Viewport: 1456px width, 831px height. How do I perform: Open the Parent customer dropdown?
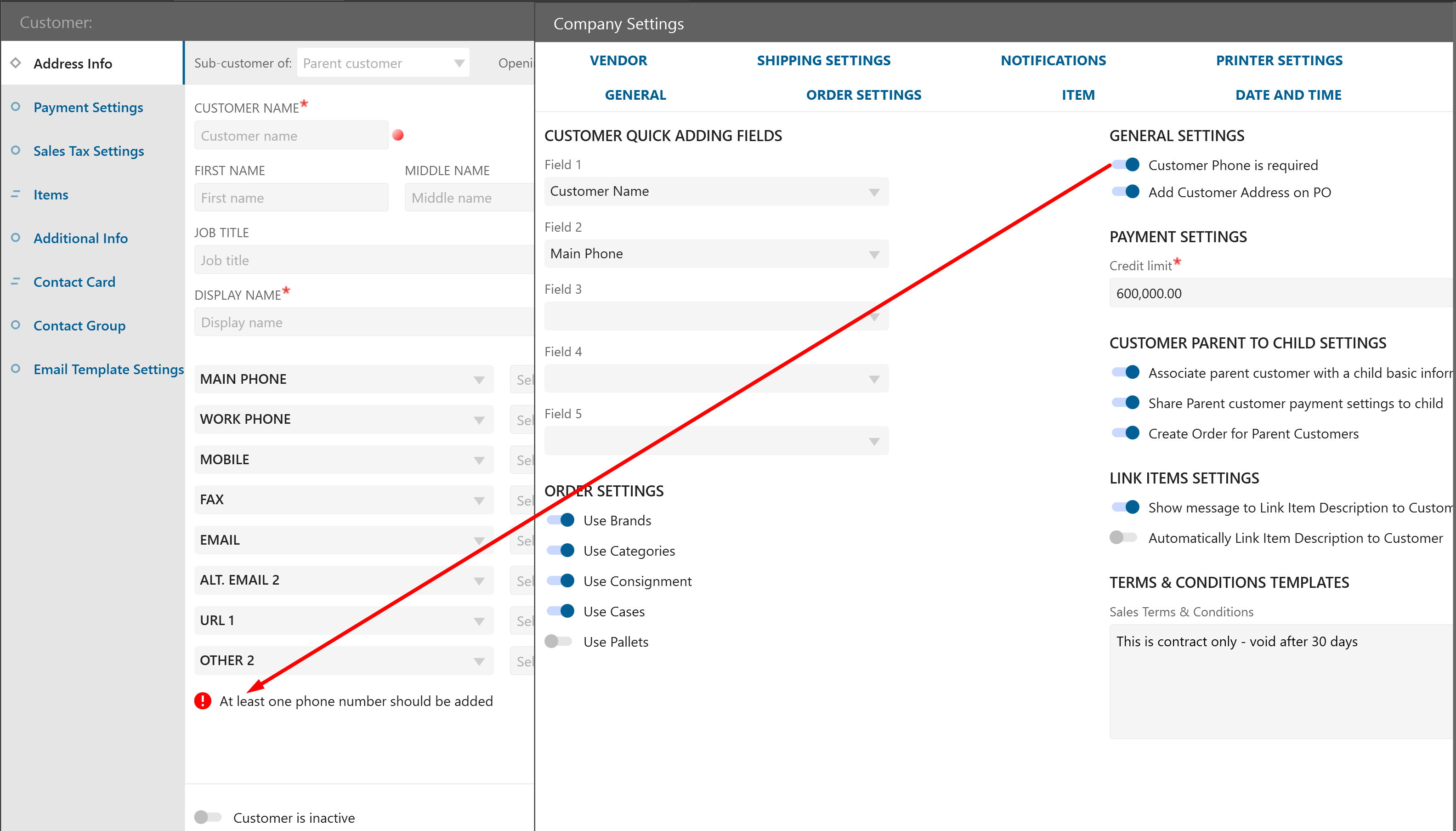[382, 63]
